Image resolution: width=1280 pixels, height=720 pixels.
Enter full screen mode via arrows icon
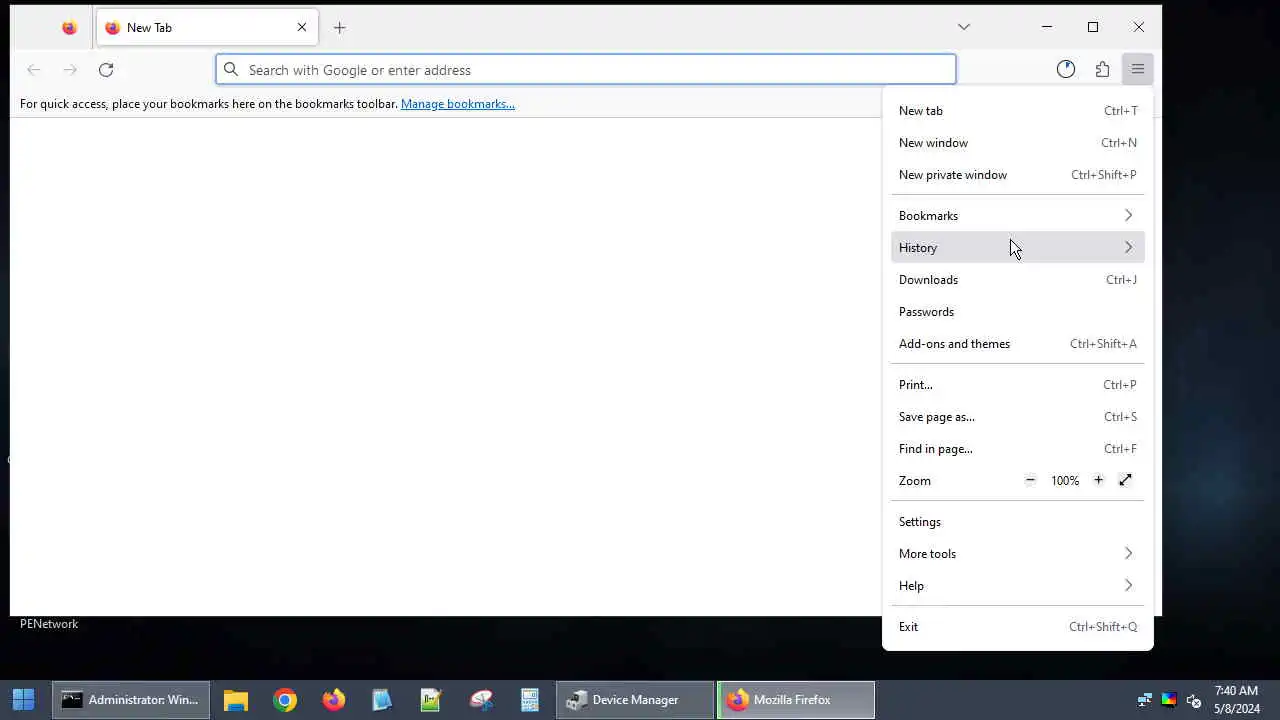[x=1126, y=480]
